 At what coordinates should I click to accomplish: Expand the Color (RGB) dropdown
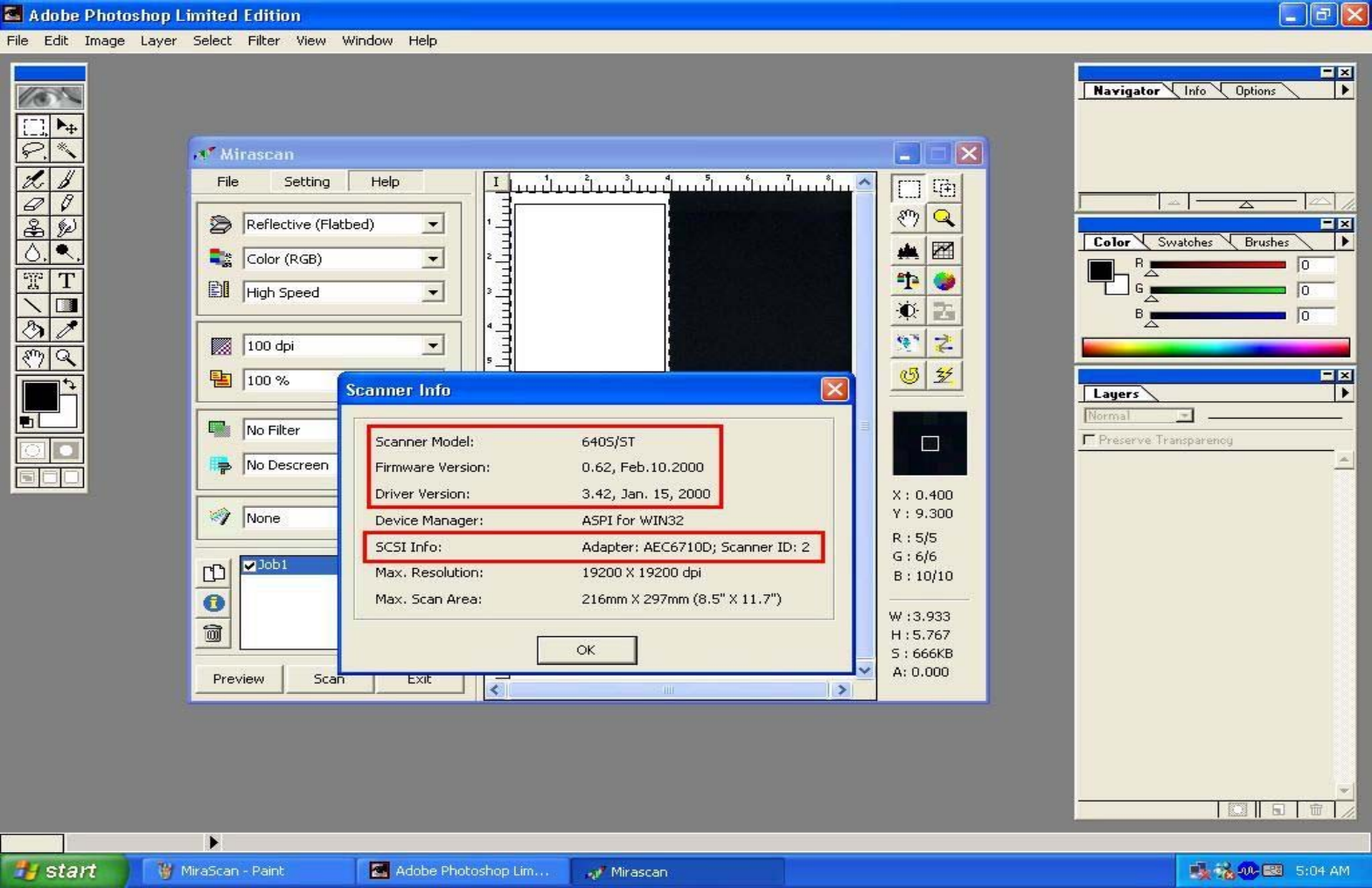pos(433,259)
